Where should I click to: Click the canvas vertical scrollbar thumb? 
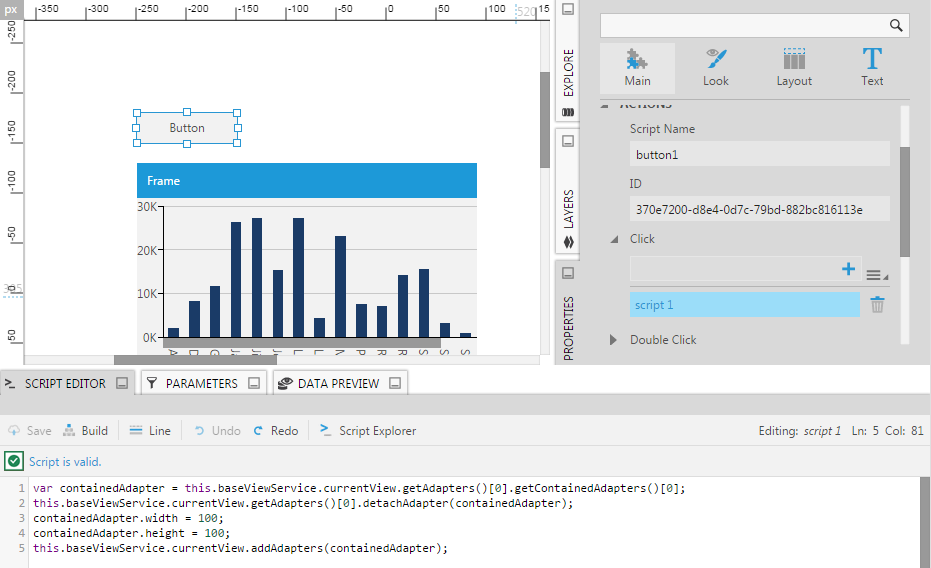point(544,120)
